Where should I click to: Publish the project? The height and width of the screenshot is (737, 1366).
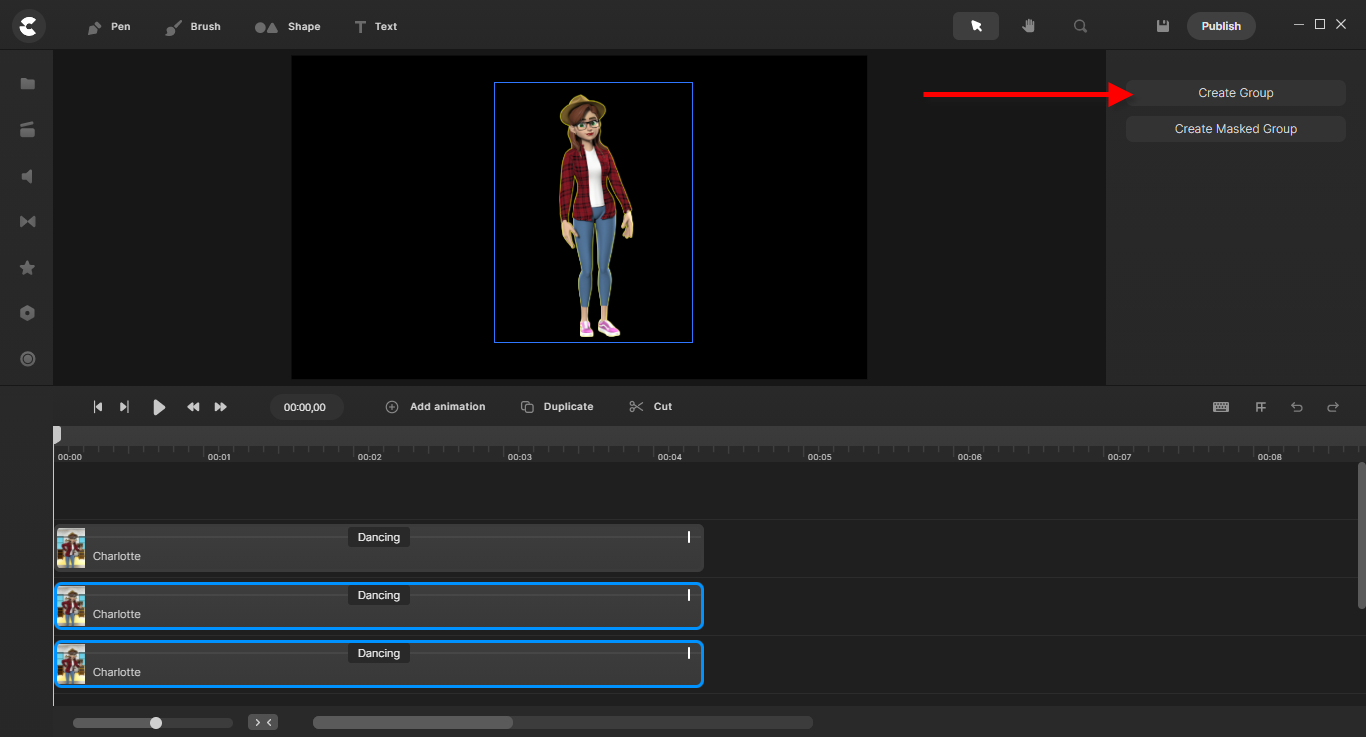coord(1221,26)
